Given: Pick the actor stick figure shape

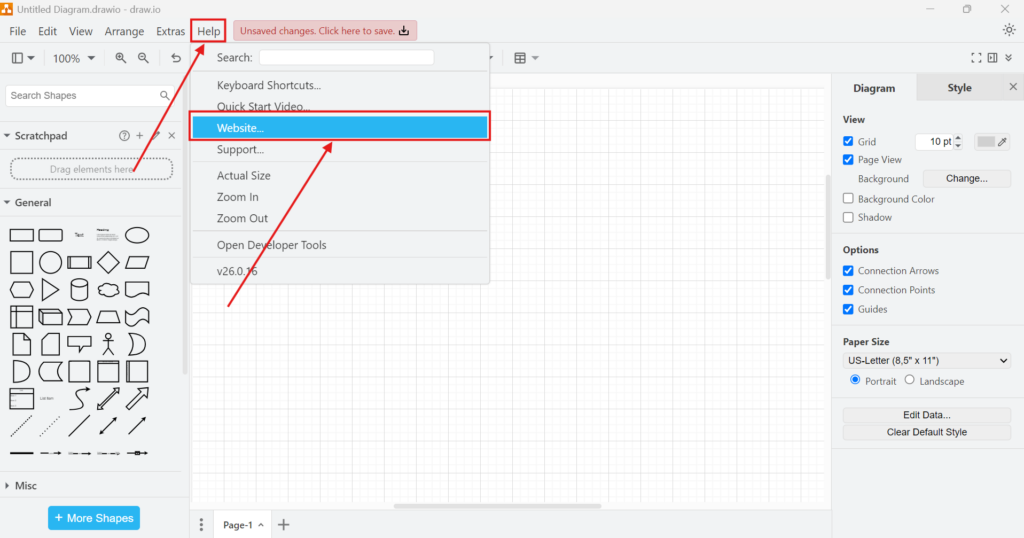Looking at the screenshot, I should (x=108, y=344).
